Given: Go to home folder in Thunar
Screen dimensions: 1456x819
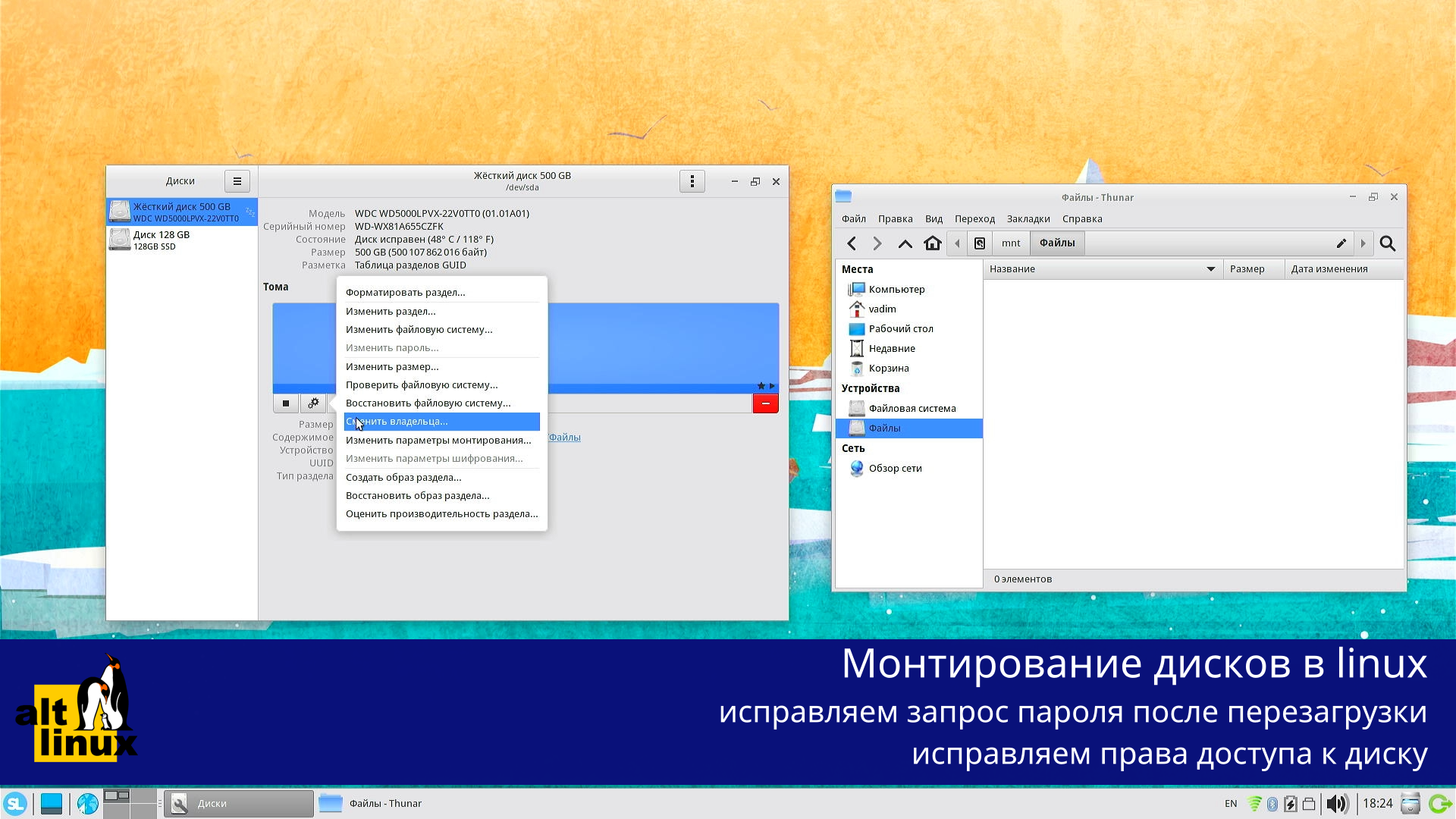Looking at the screenshot, I should [x=933, y=243].
